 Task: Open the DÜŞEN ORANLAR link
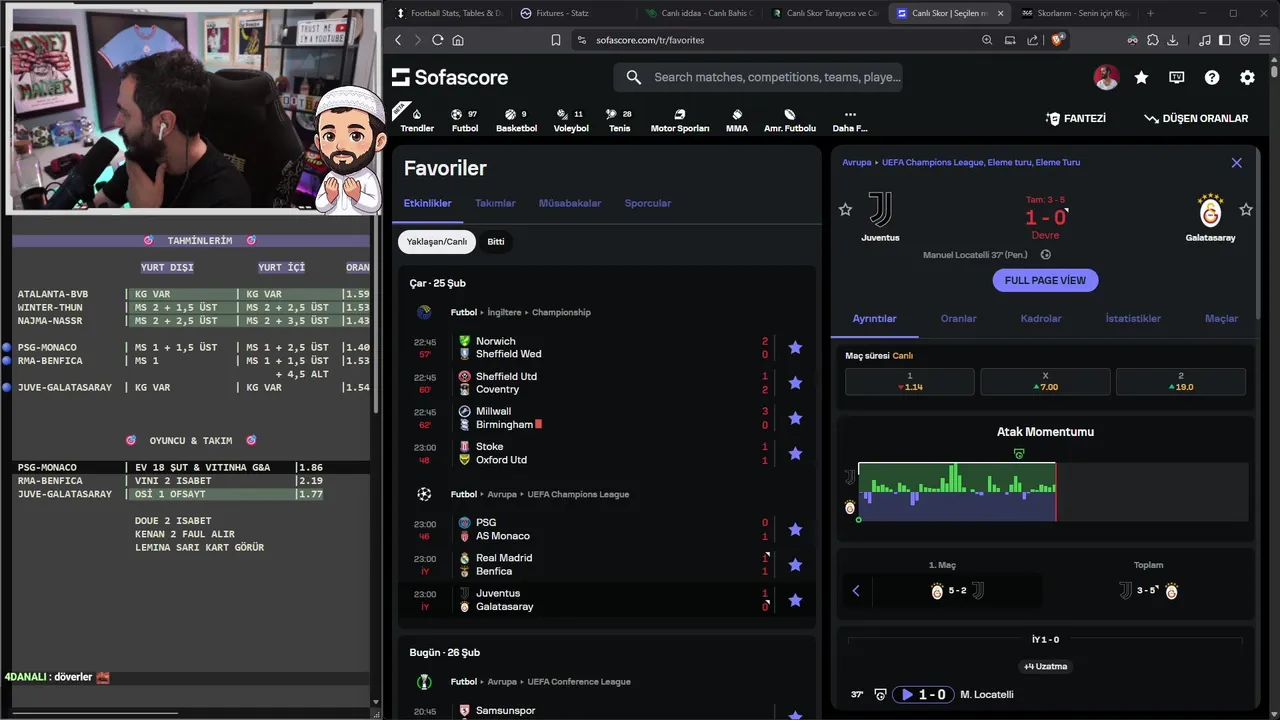pyautogui.click(x=1196, y=118)
